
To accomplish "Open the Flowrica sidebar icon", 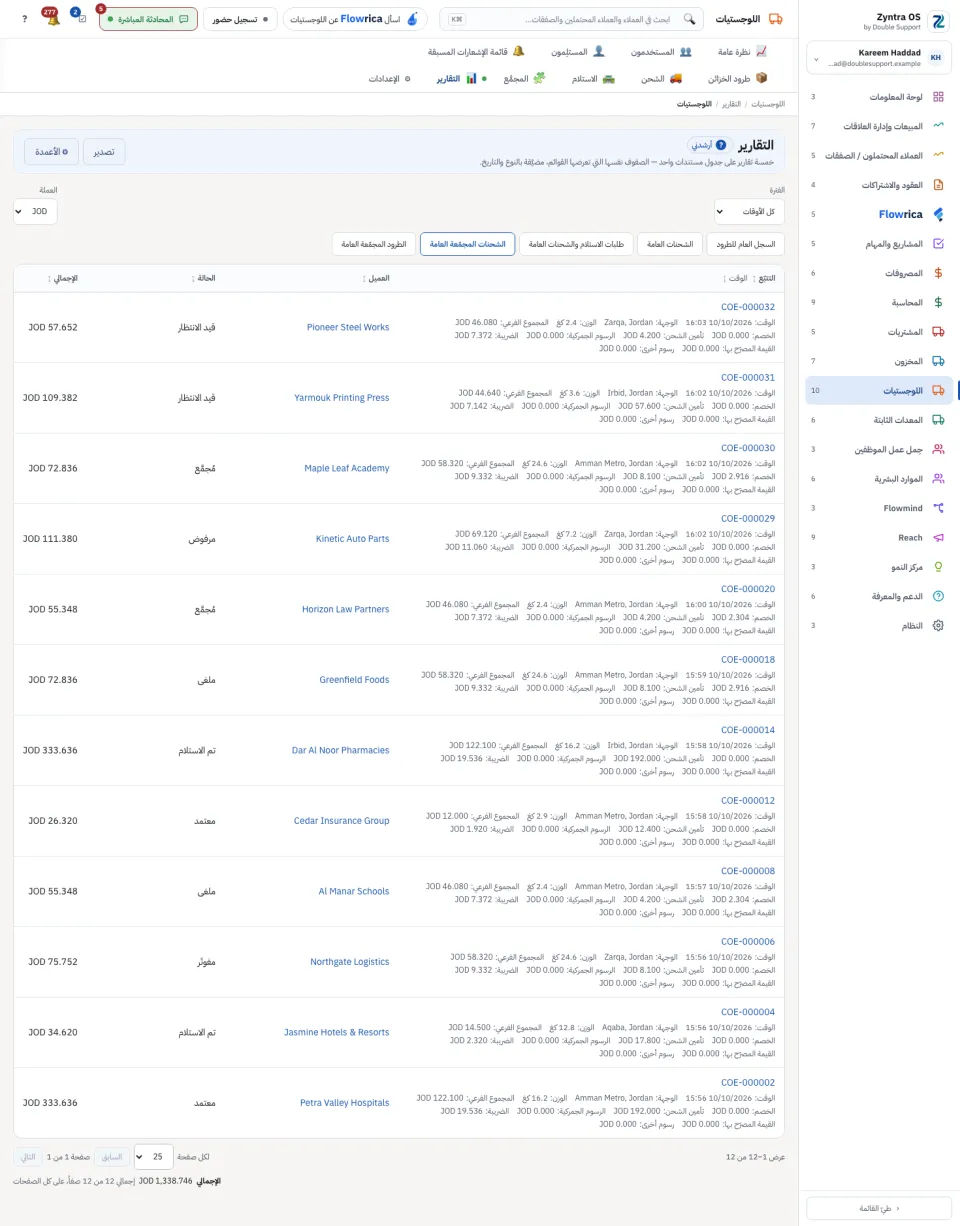I will click(x=938, y=214).
